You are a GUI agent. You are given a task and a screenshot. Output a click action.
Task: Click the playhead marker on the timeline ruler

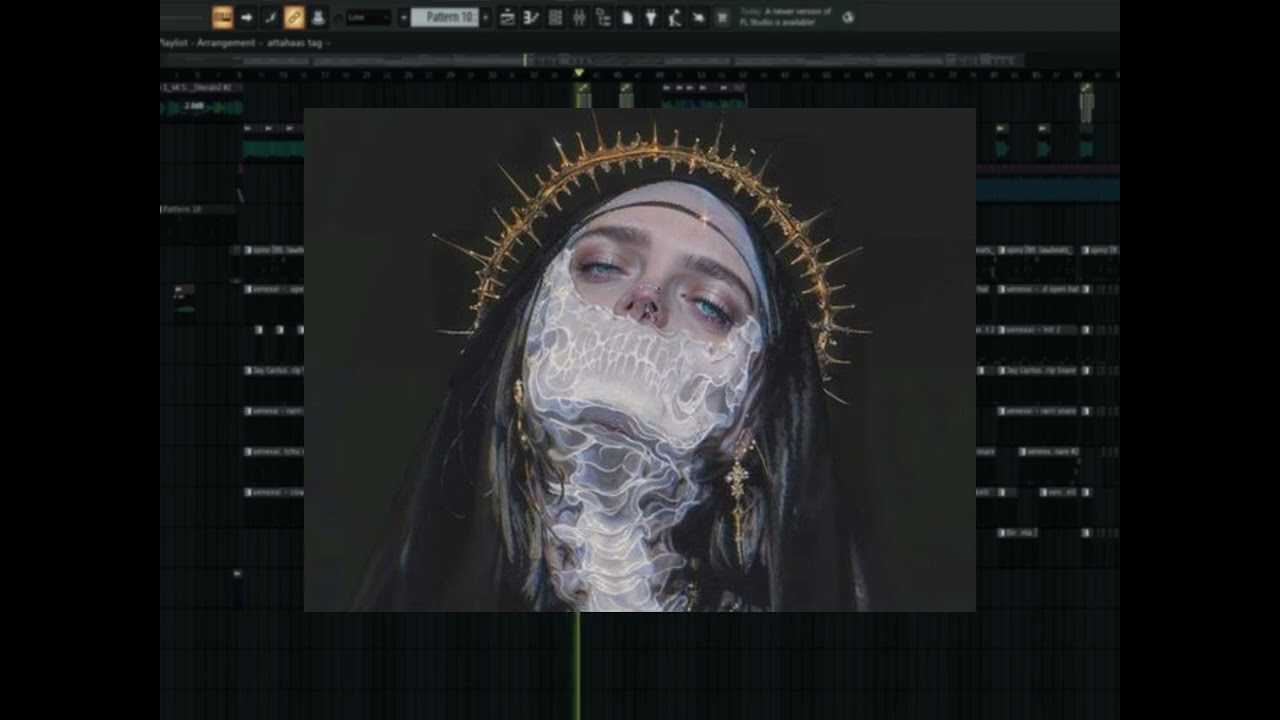578,73
